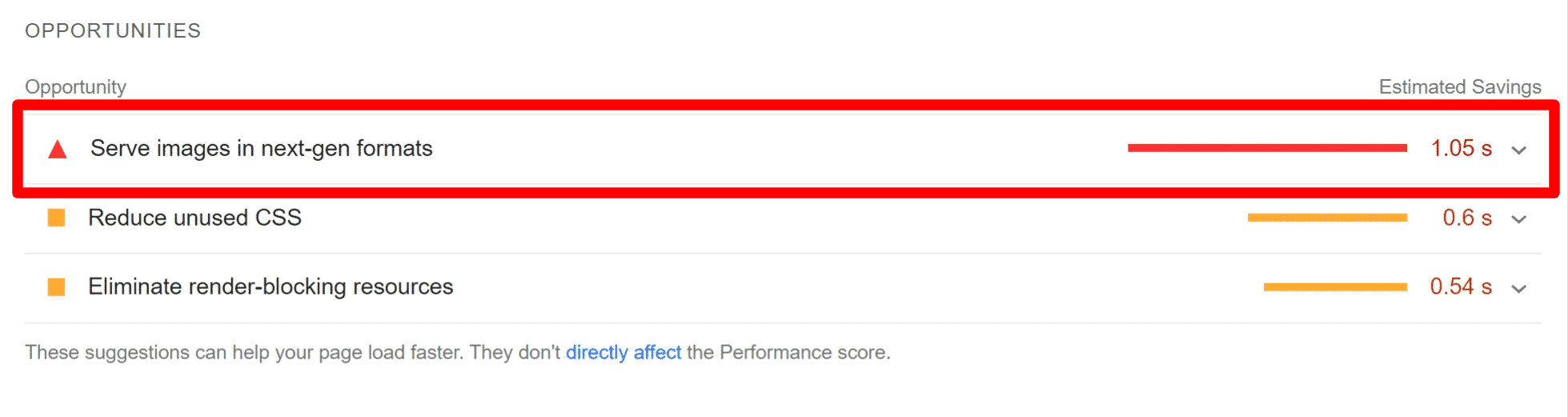Viewport: 1568px width, 417px height.
Task: Expand the Eliminate render-blocking resources chevron
Action: click(x=1518, y=289)
